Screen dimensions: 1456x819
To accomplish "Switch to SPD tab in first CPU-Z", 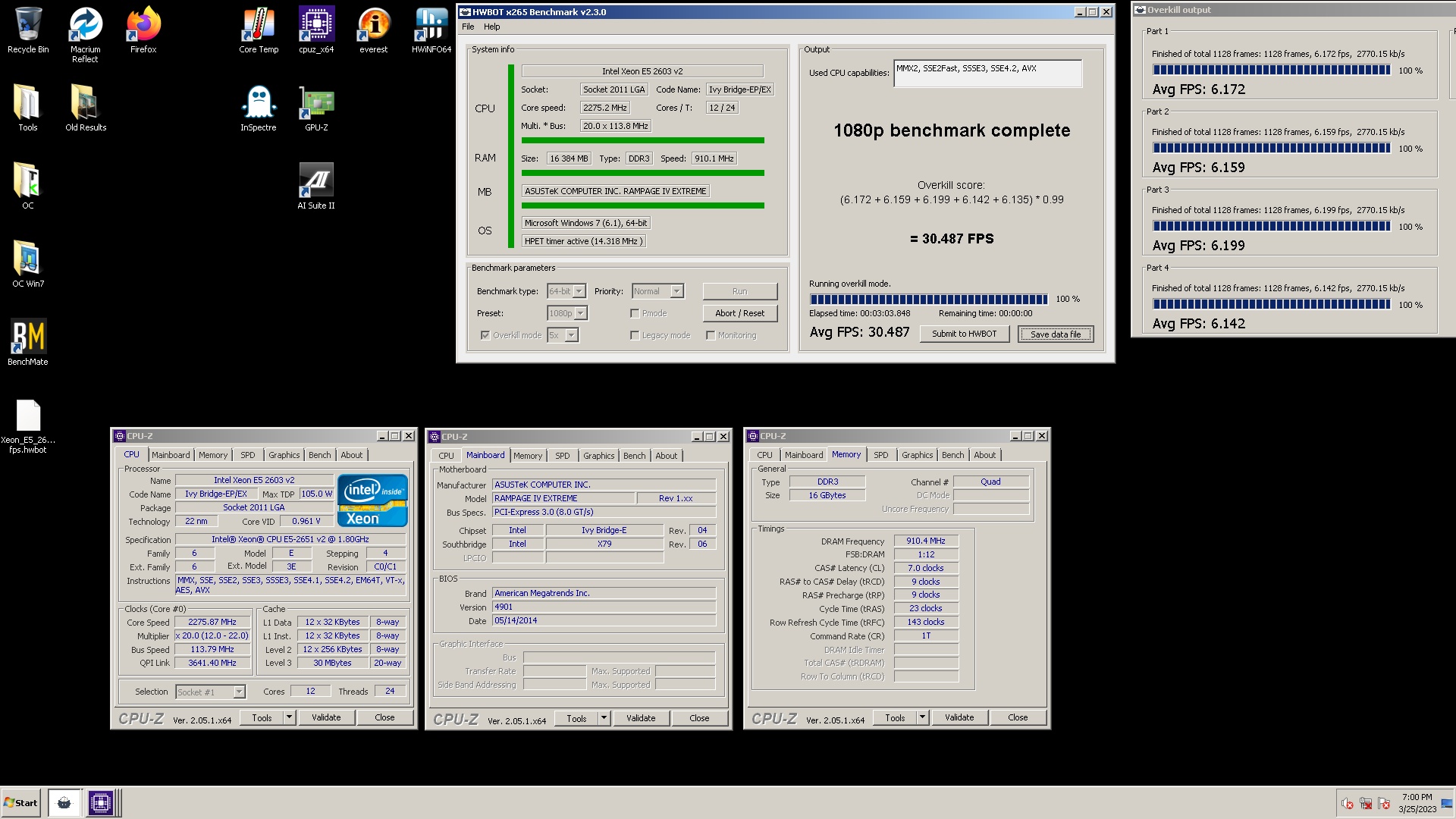I will pyautogui.click(x=248, y=455).
